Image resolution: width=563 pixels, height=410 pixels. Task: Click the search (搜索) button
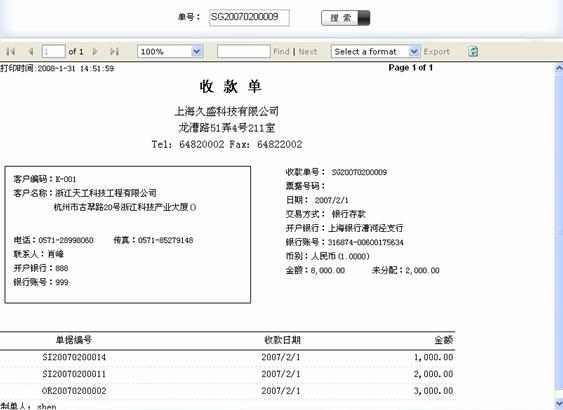tap(345, 18)
